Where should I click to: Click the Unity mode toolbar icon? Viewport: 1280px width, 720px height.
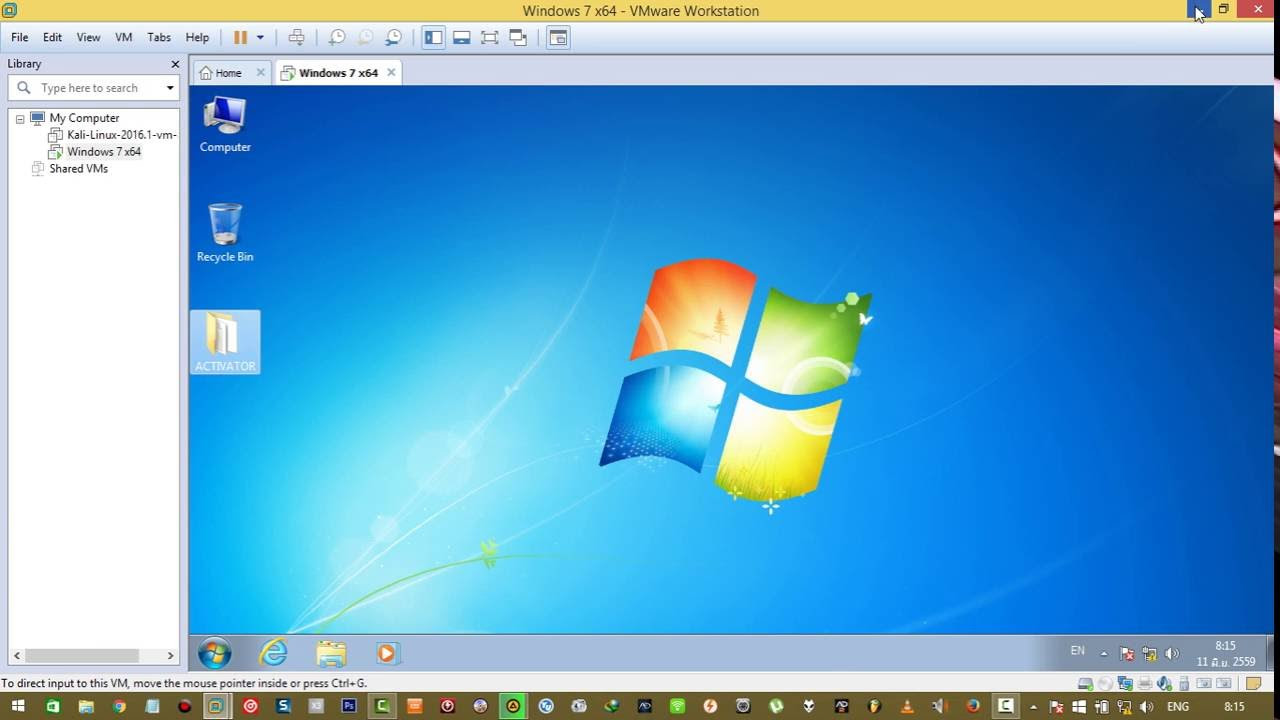[518, 37]
